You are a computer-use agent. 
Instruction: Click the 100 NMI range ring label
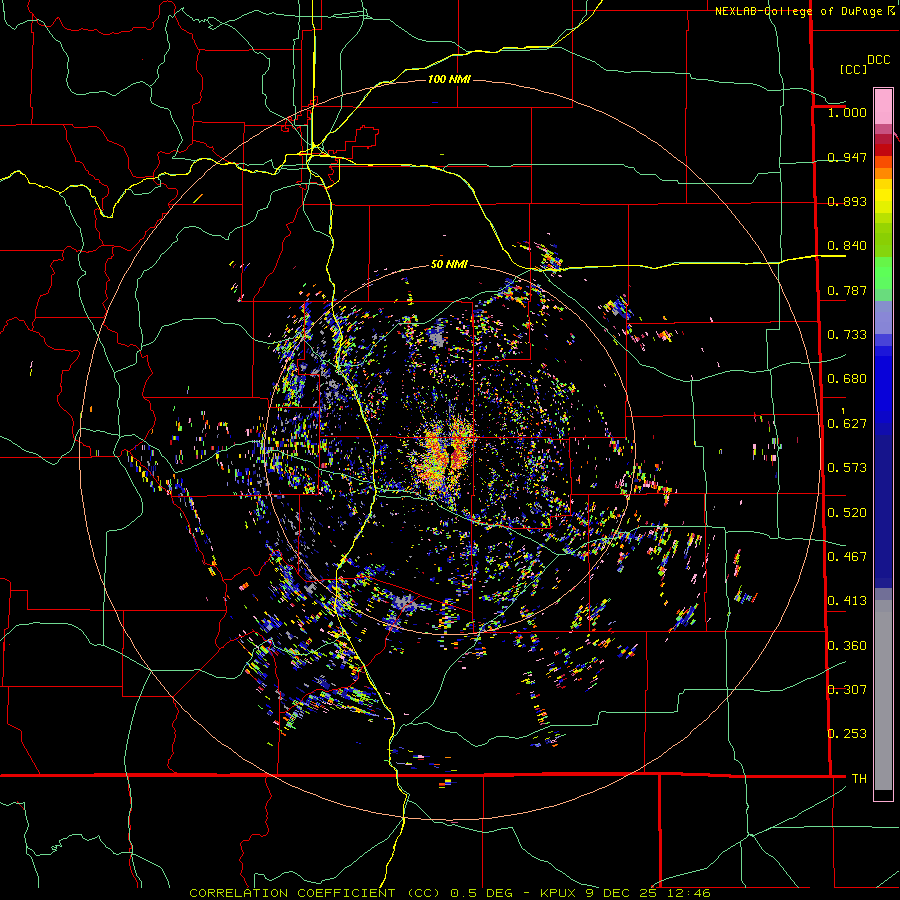(x=449, y=79)
